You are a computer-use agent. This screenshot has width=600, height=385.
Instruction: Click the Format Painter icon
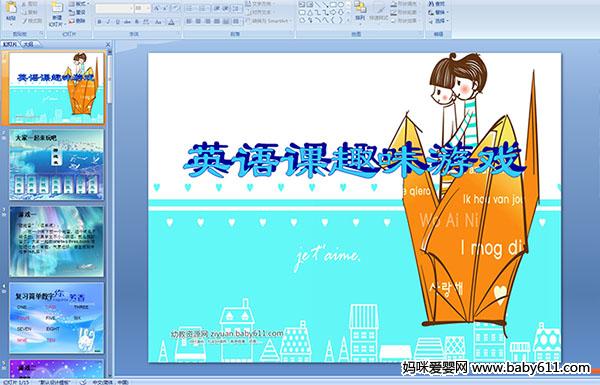pyautogui.click(x=32, y=21)
